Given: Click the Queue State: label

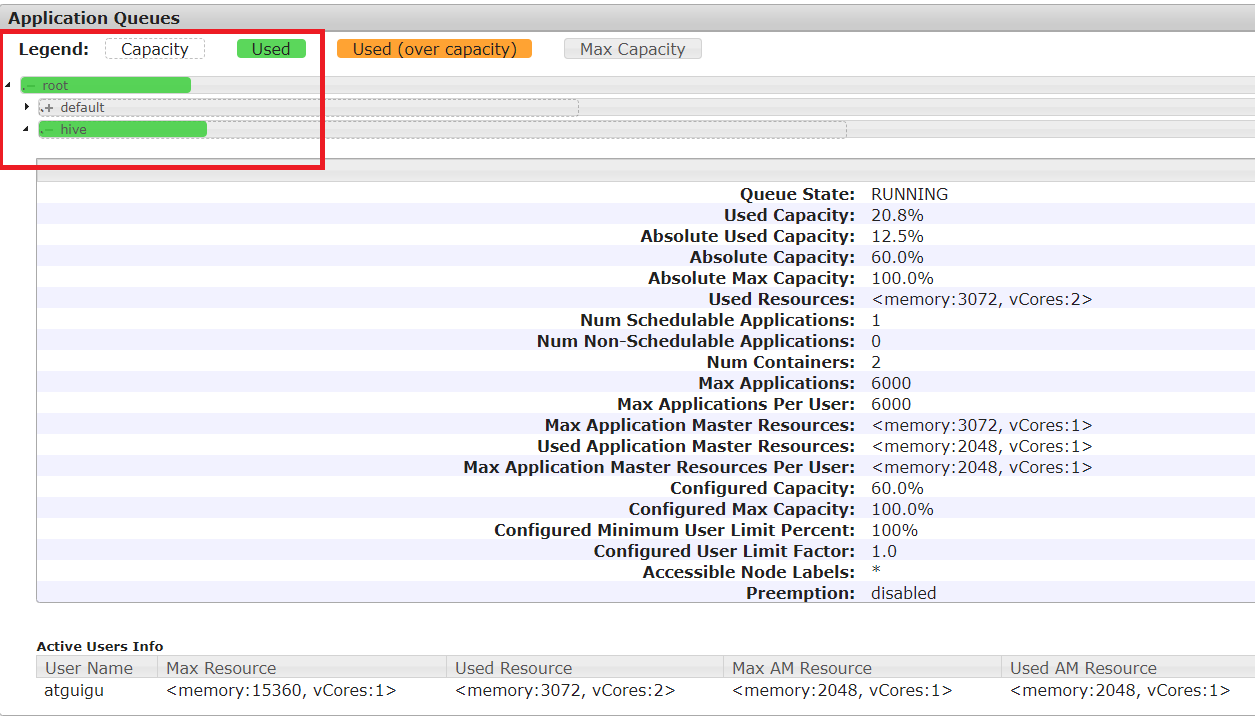Looking at the screenshot, I should click(797, 194).
